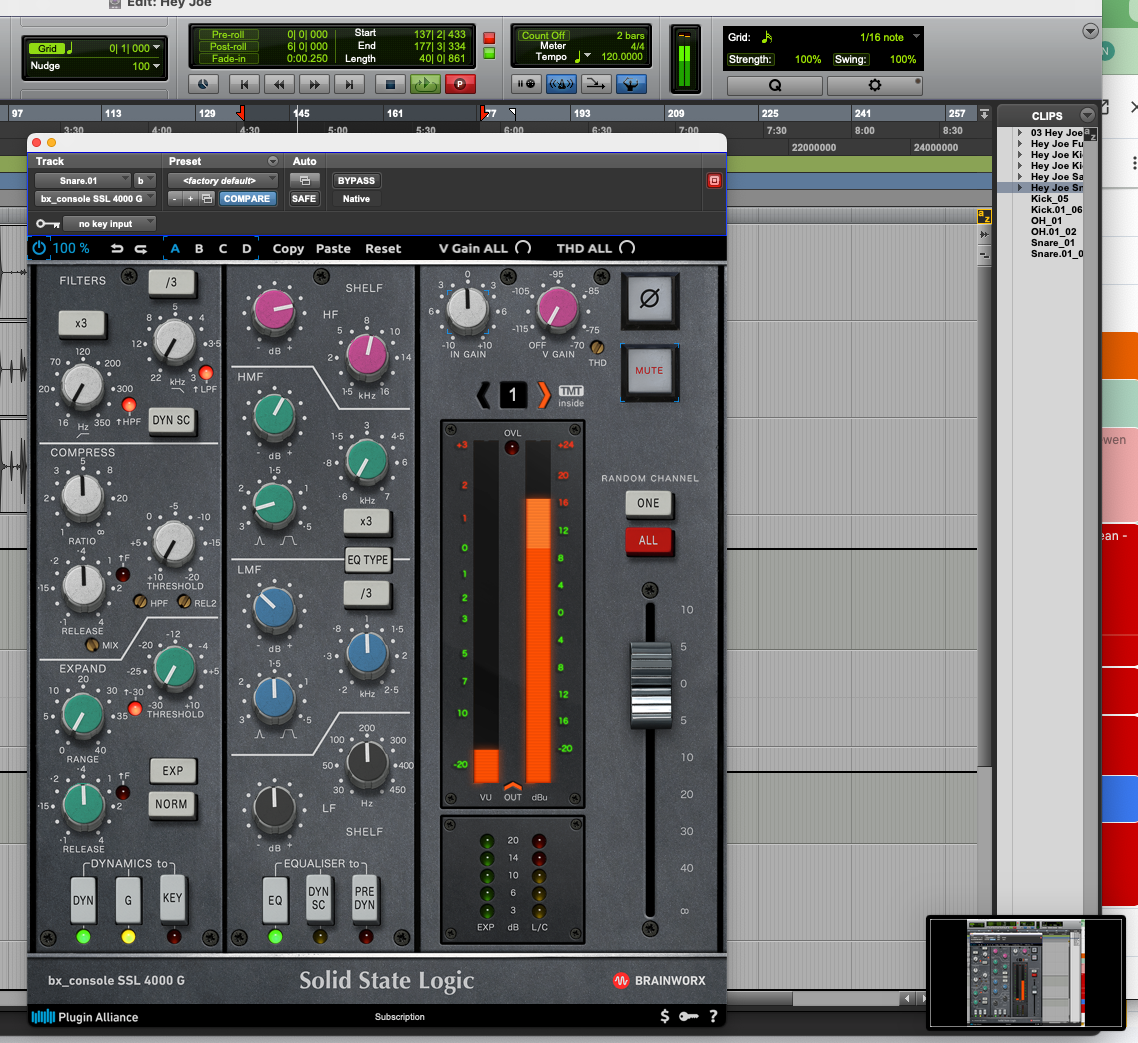
Task: Open the CLIPS list menu arrow
Action: point(1087,115)
